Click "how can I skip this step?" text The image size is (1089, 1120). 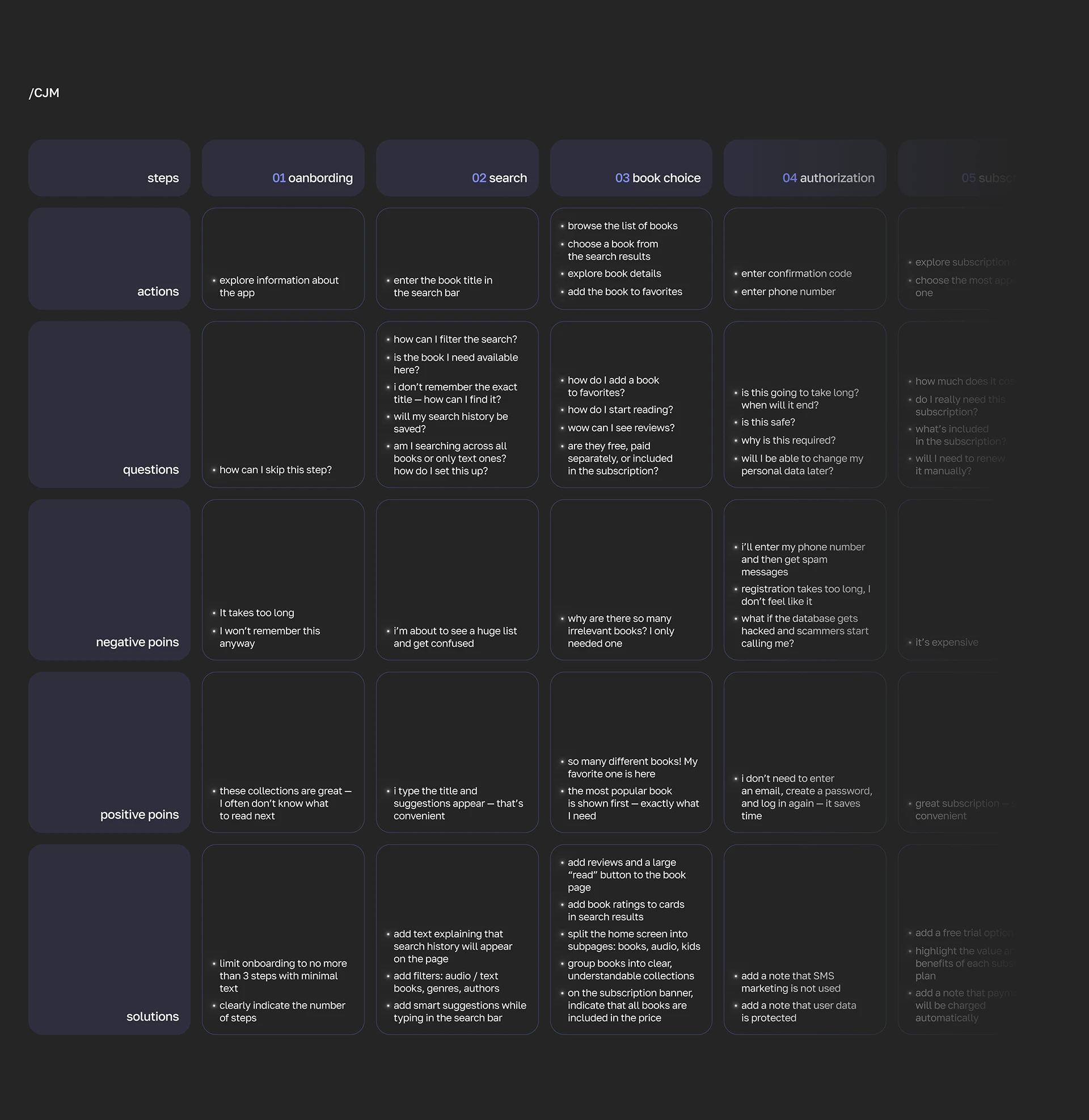275,470
